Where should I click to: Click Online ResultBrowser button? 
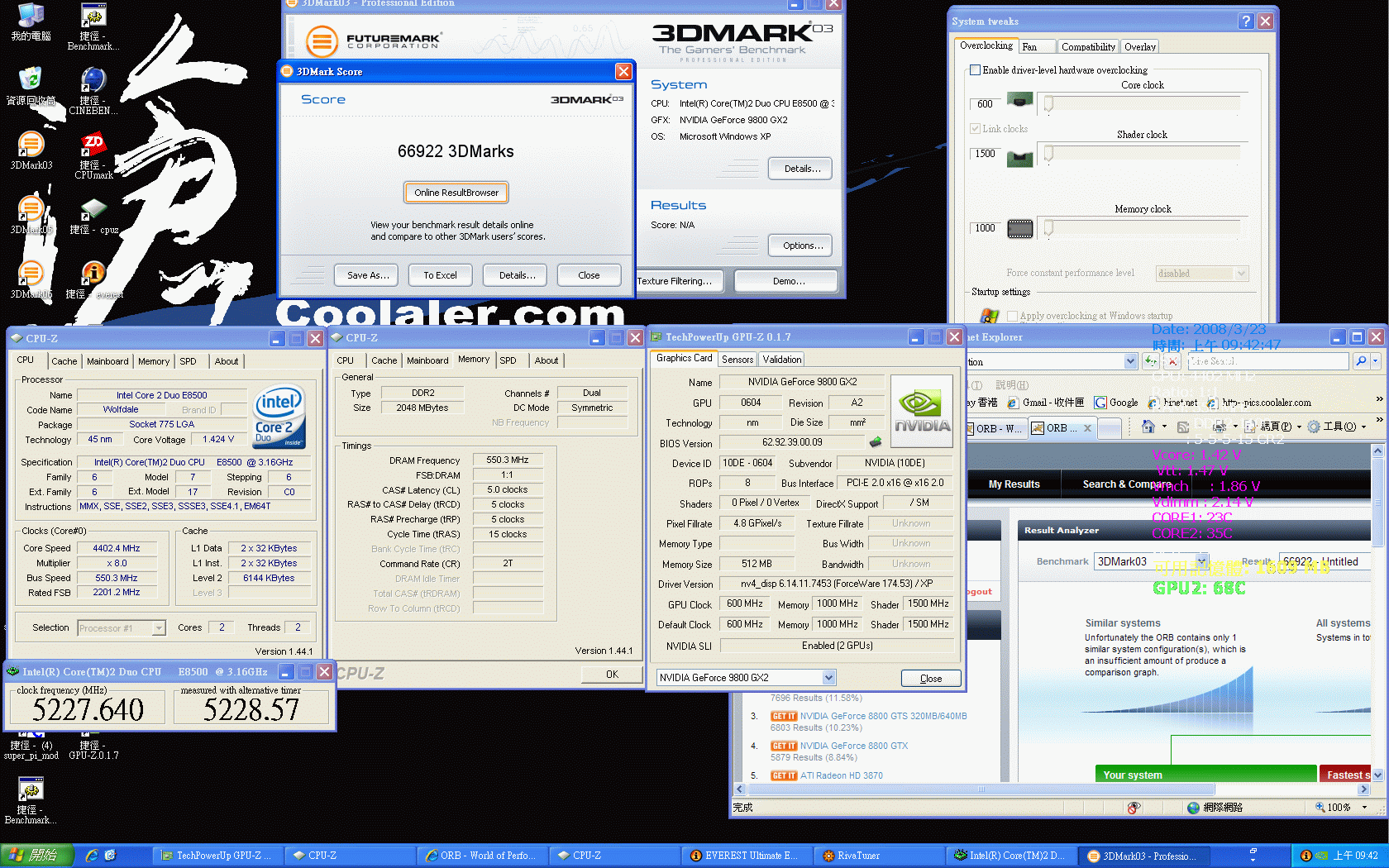(456, 193)
